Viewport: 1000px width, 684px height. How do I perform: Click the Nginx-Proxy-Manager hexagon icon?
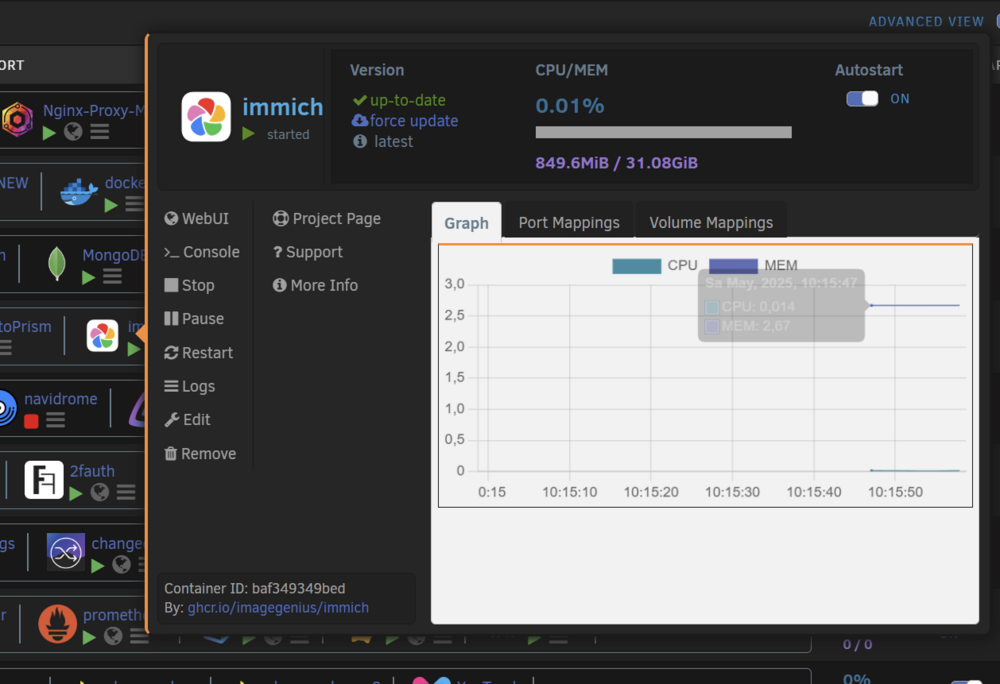click(18, 119)
